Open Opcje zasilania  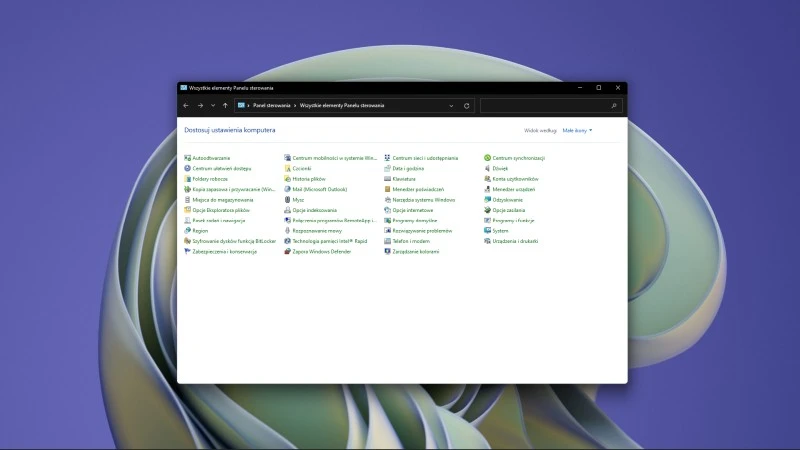pos(505,210)
